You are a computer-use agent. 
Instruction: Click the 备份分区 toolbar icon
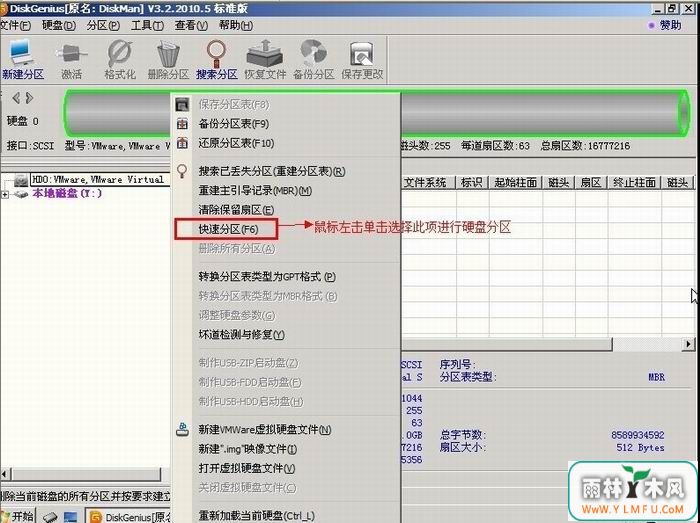point(313,53)
